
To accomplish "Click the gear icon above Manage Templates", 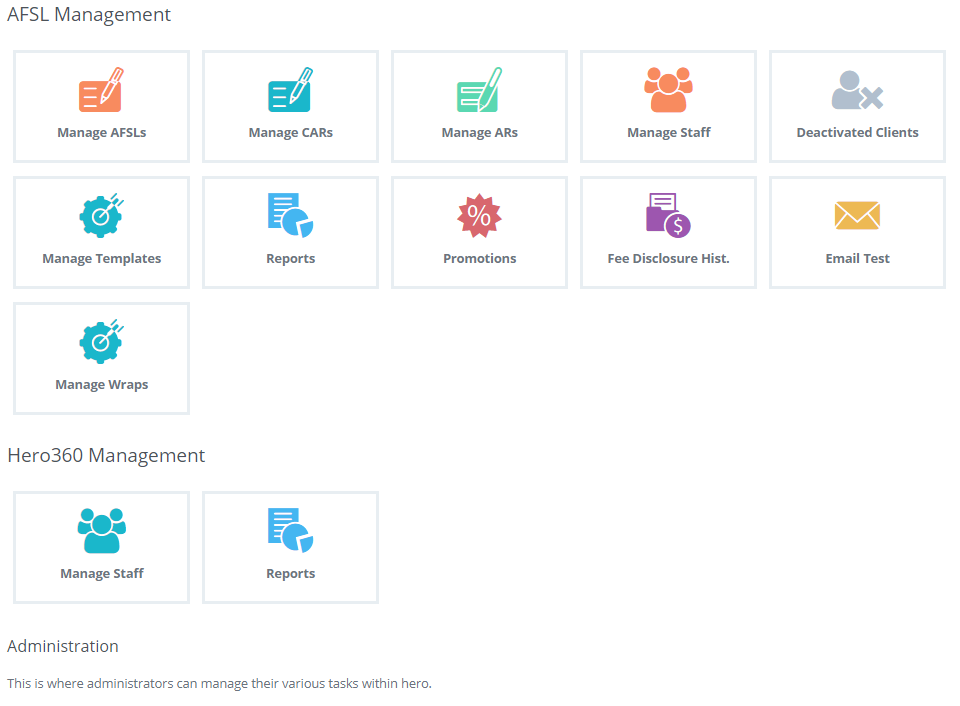I will coord(101,214).
